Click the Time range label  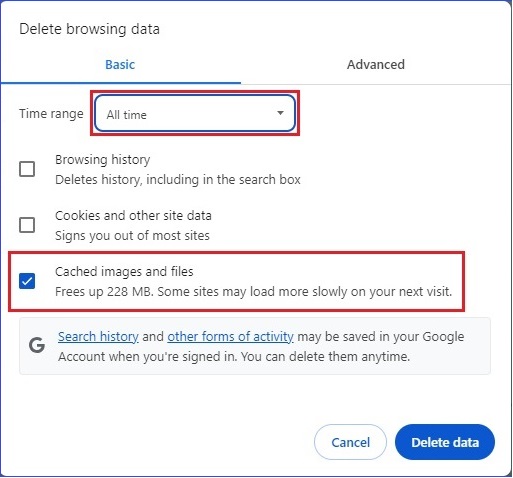pos(51,114)
